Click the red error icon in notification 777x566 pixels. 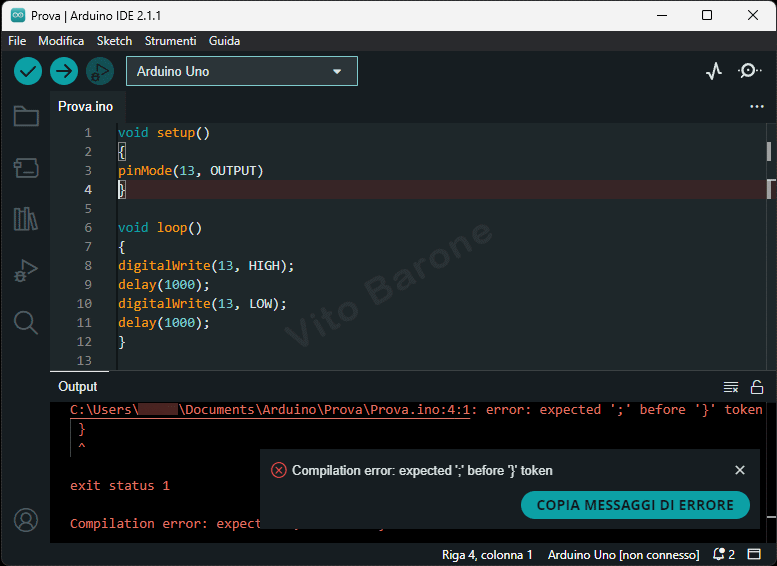point(278,470)
